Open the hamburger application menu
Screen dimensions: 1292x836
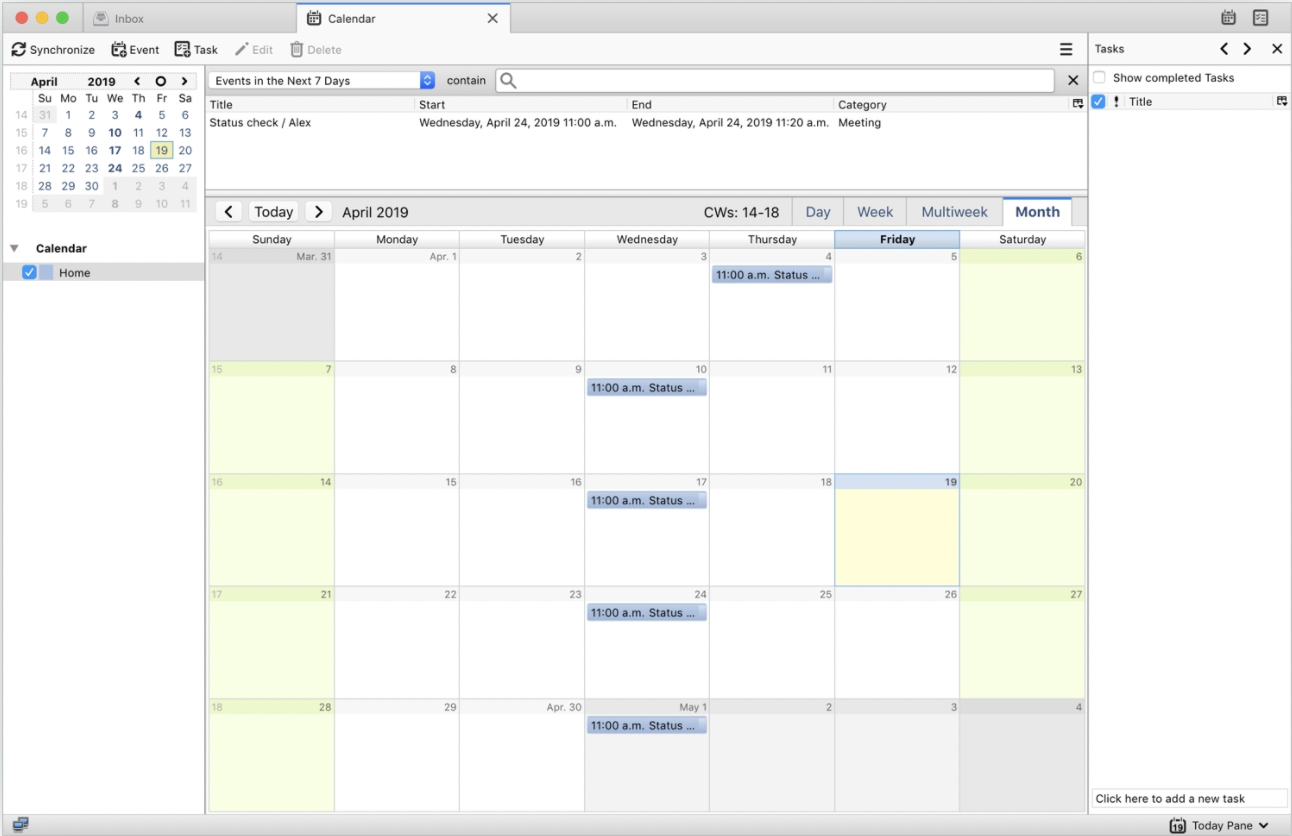click(1066, 48)
